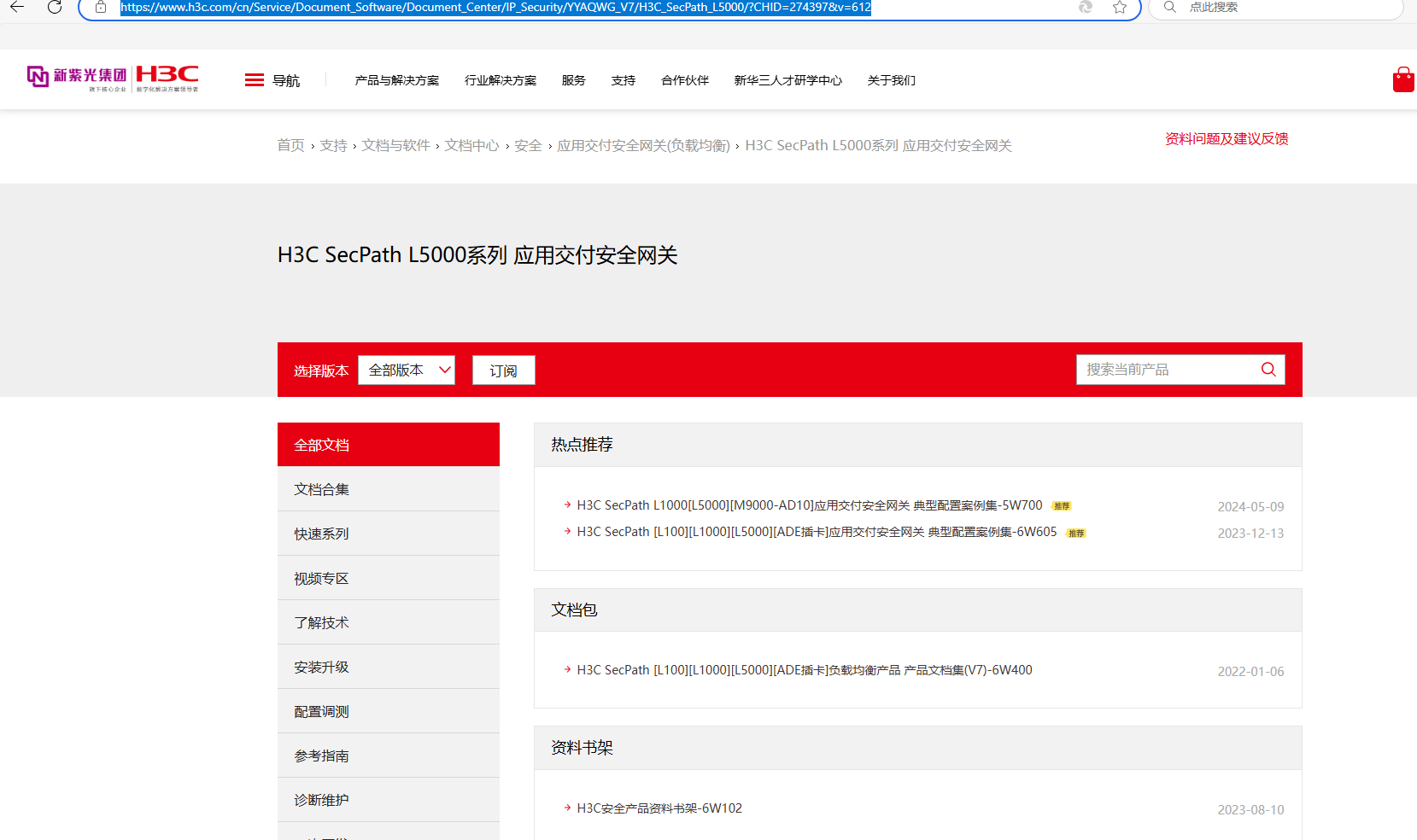The height and width of the screenshot is (840, 1417).
Task: Reload the page with the refresh icon
Action: coord(55,7)
